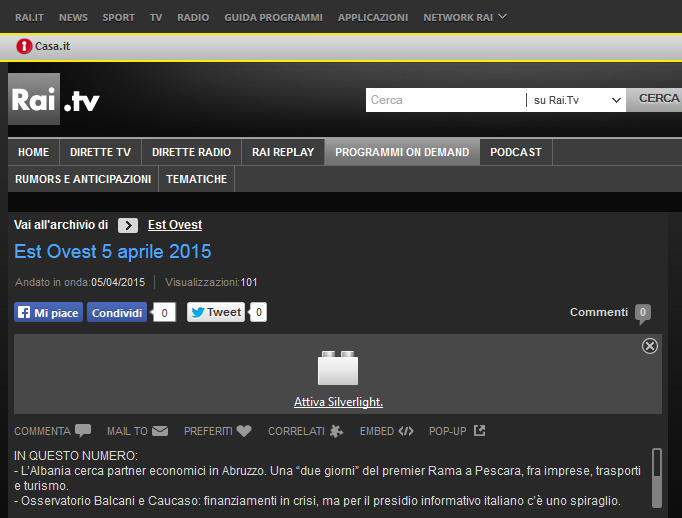Click the air date 05/04/2015
The height and width of the screenshot is (518, 682).
point(118,282)
